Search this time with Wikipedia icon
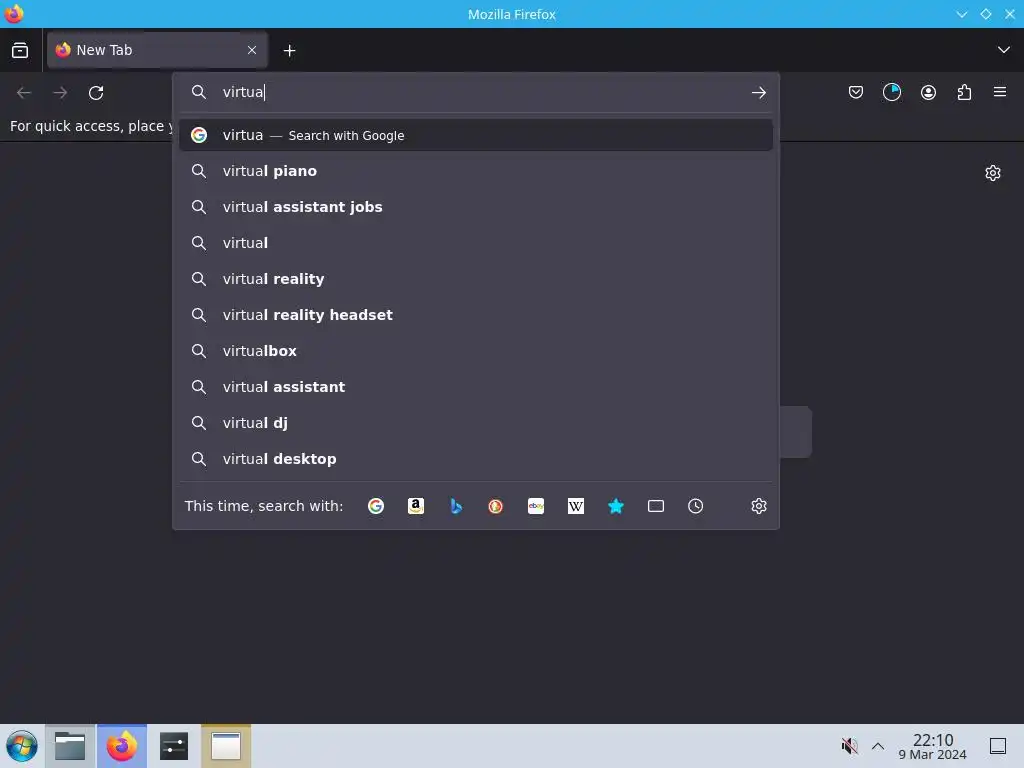This screenshot has height=768, width=1024. 576,506
